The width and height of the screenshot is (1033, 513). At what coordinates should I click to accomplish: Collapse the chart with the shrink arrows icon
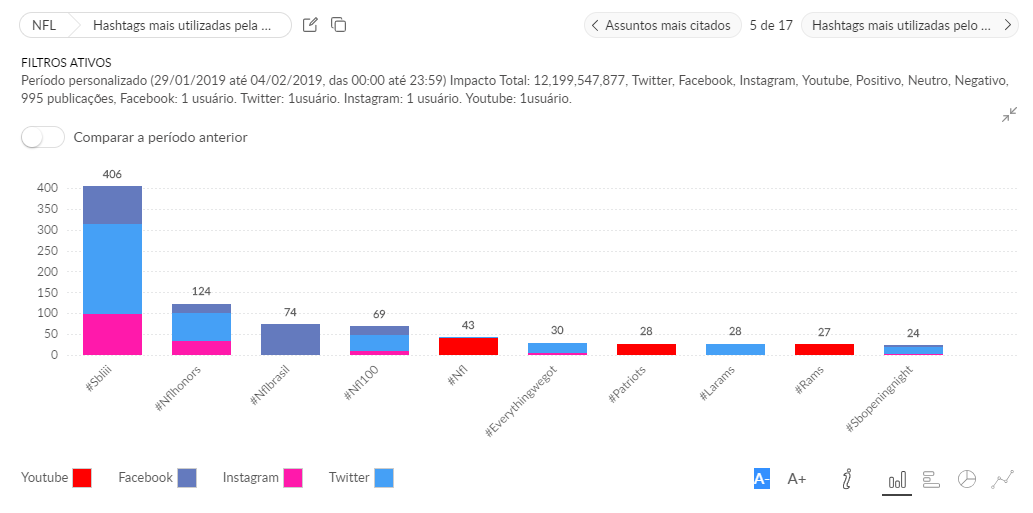pyautogui.click(x=1009, y=115)
